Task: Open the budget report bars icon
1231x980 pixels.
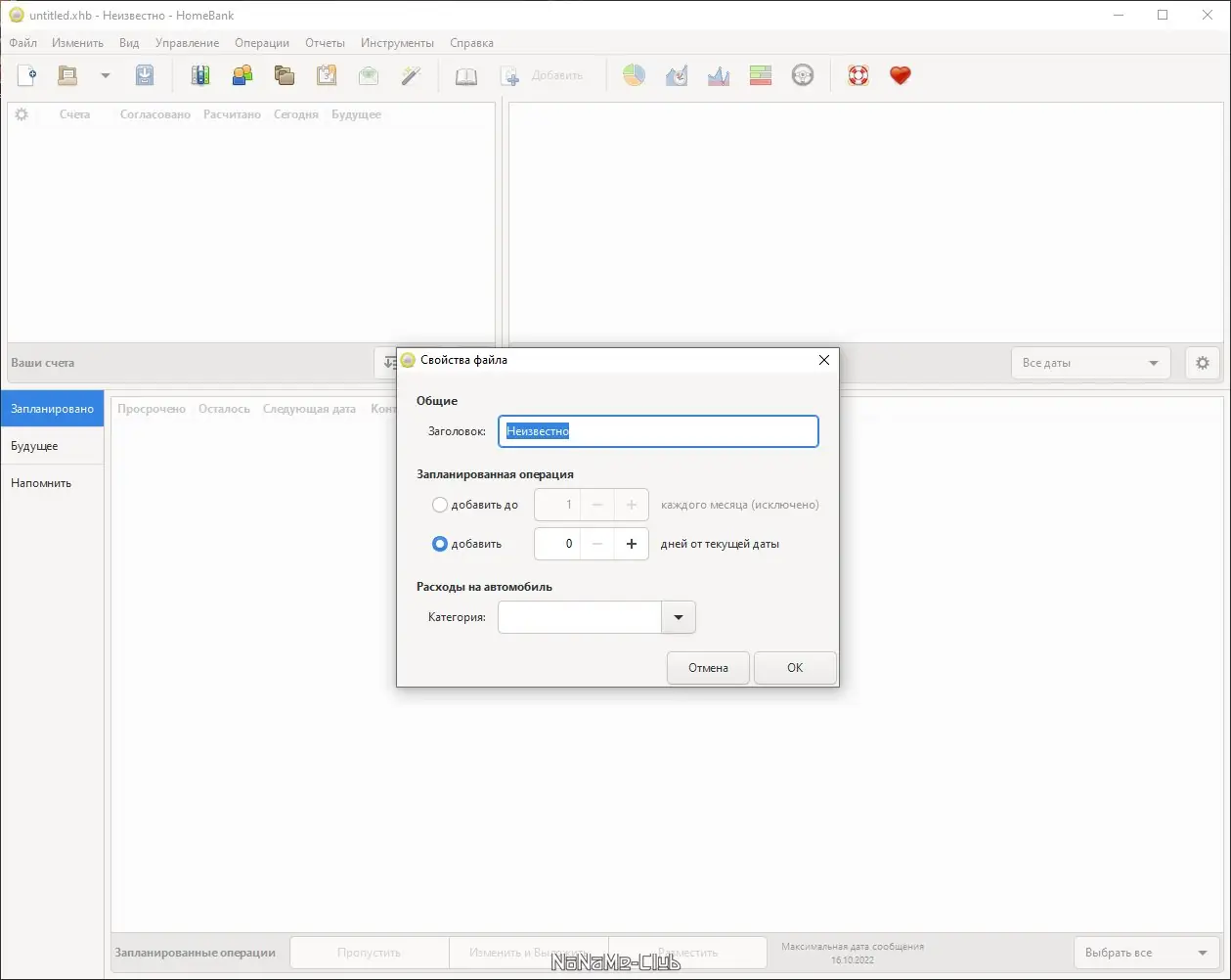Action: 761,75
